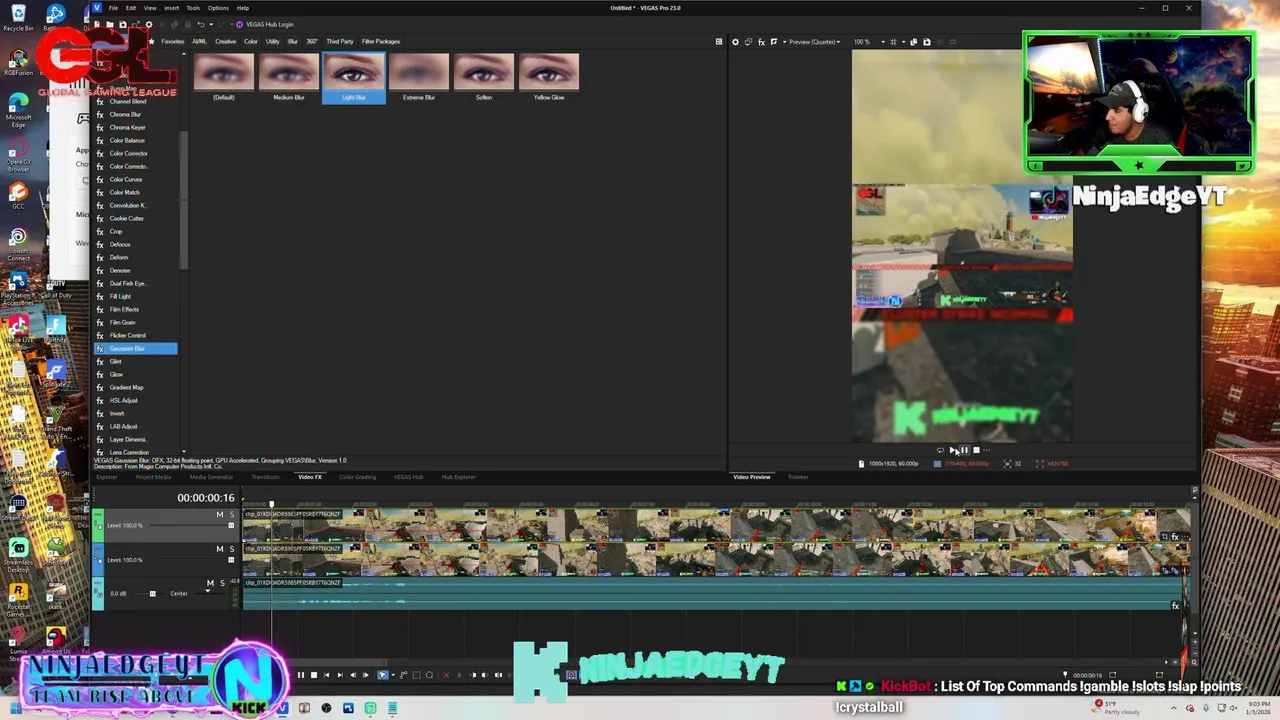Image resolution: width=1280 pixels, height=720 pixels.
Task: Filter effects by Third Party category
Action: point(340,41)
